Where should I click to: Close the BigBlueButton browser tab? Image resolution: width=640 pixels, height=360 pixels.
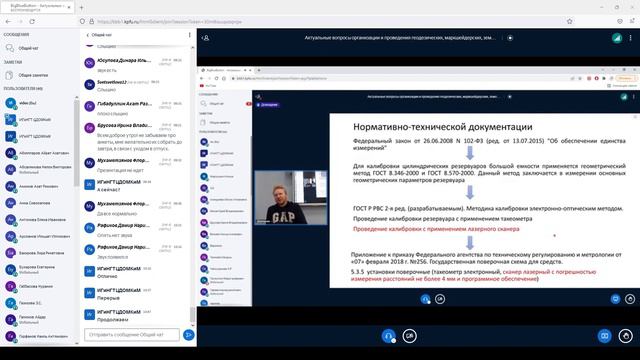point(69,7)
